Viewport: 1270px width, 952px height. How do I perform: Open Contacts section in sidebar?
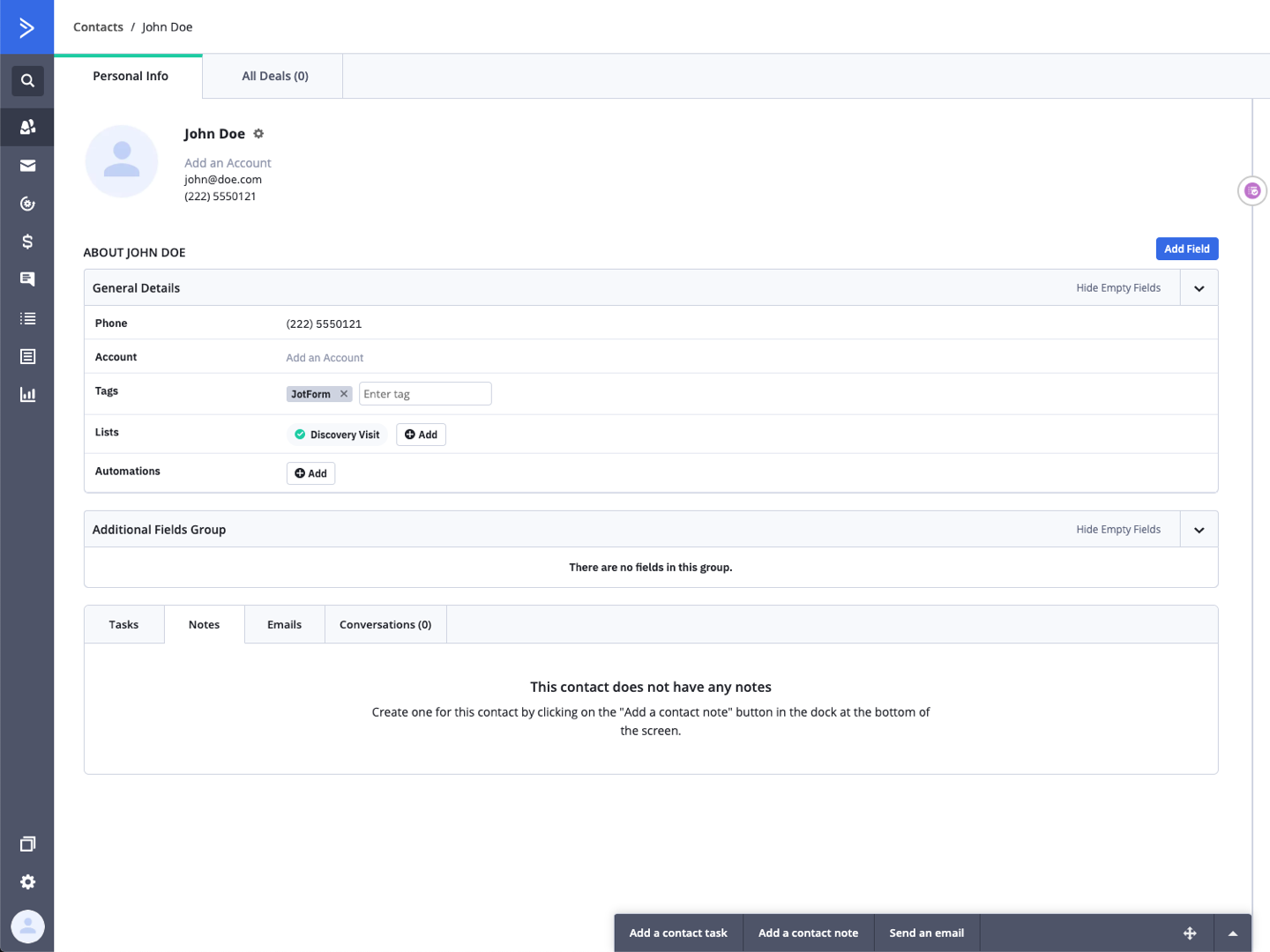27,127
